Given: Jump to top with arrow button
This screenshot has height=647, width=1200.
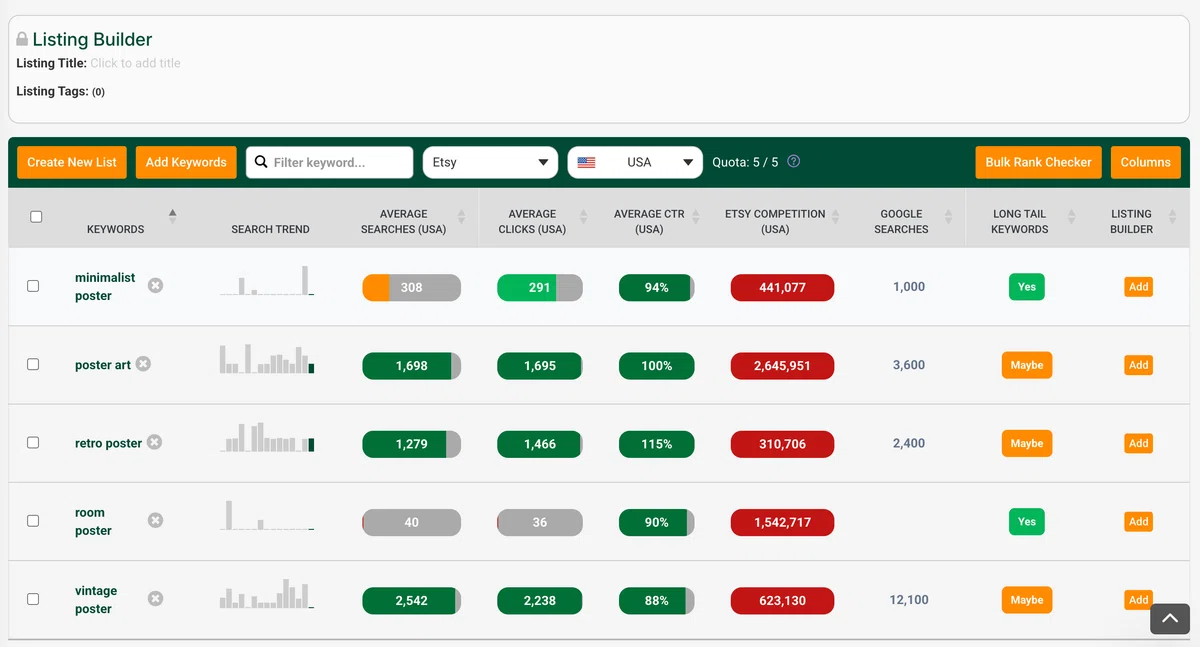Looking at the screenshot, I should tap(1170, 619).
